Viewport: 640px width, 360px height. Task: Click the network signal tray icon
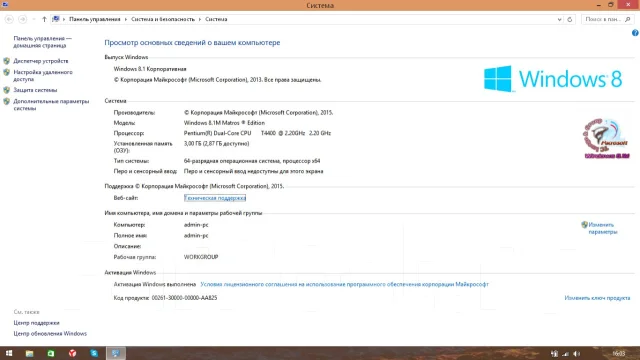coord(565,353)
